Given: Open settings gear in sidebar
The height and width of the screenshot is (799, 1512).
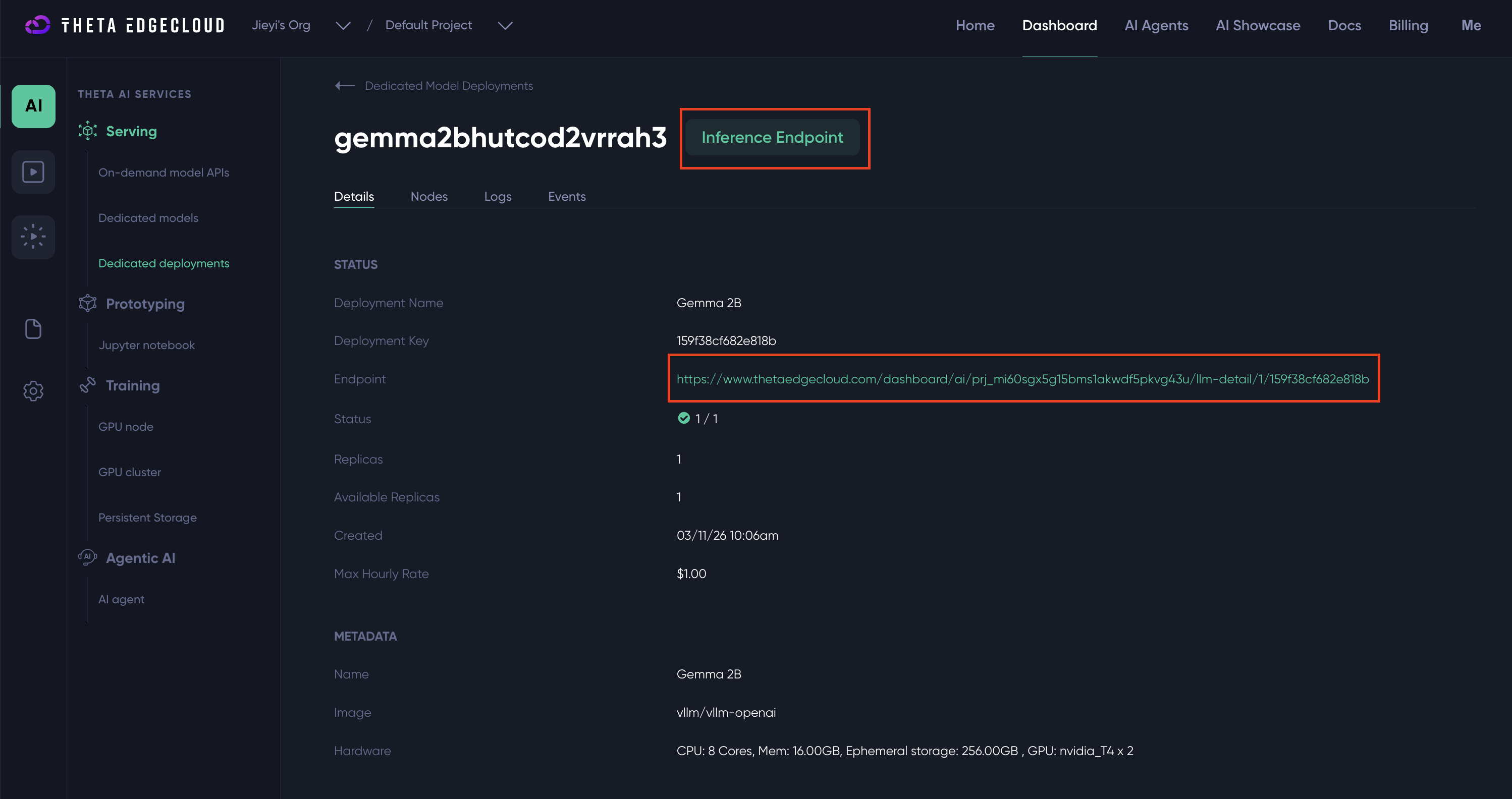Looking at the screenshot, I should coord(33,391).
